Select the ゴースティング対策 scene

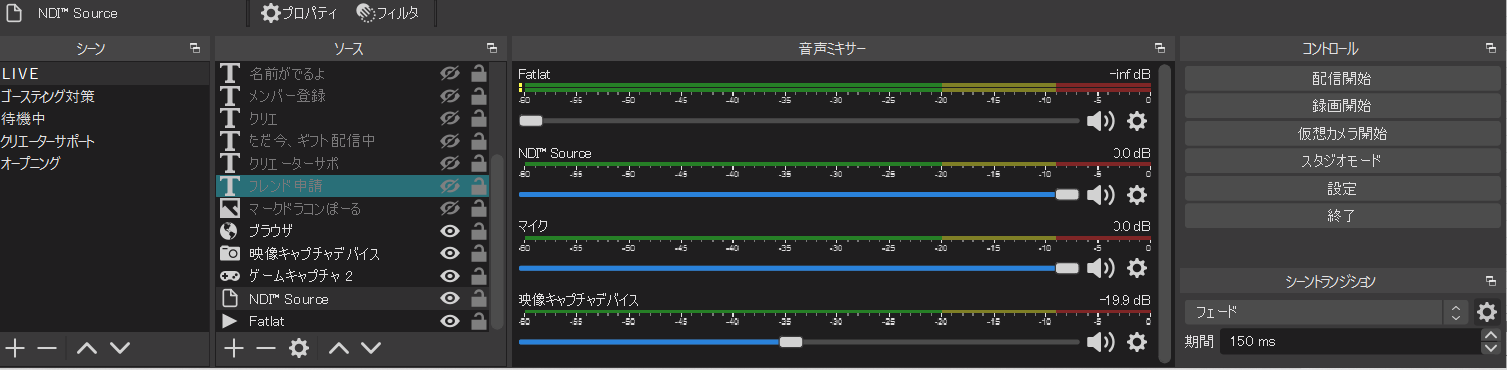pyautogui.click(x=105, y=96)
